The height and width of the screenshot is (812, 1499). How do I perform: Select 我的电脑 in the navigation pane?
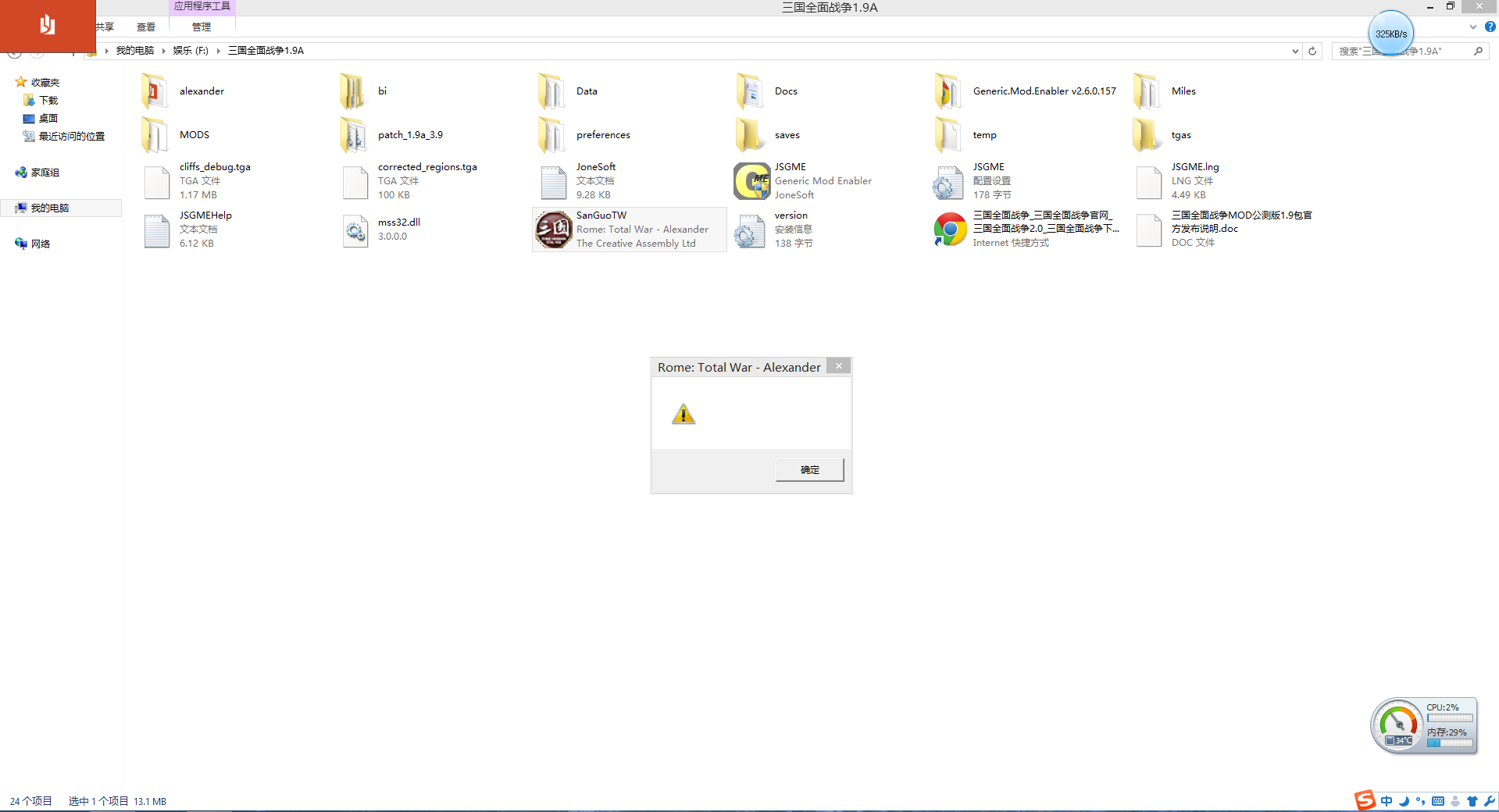pos(50,208)
